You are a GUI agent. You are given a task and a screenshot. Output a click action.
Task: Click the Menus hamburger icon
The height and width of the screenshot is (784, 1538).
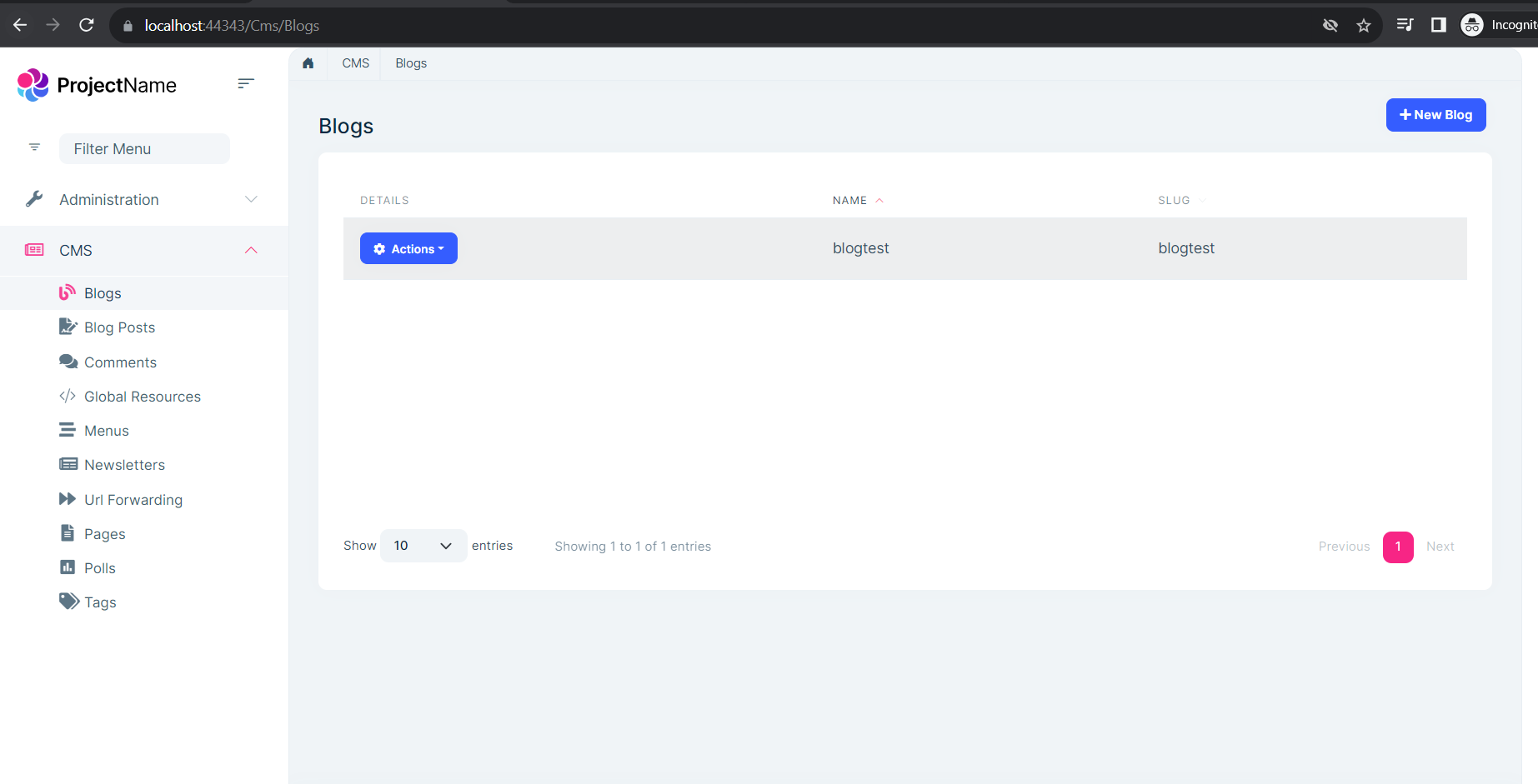coord(67,430)
